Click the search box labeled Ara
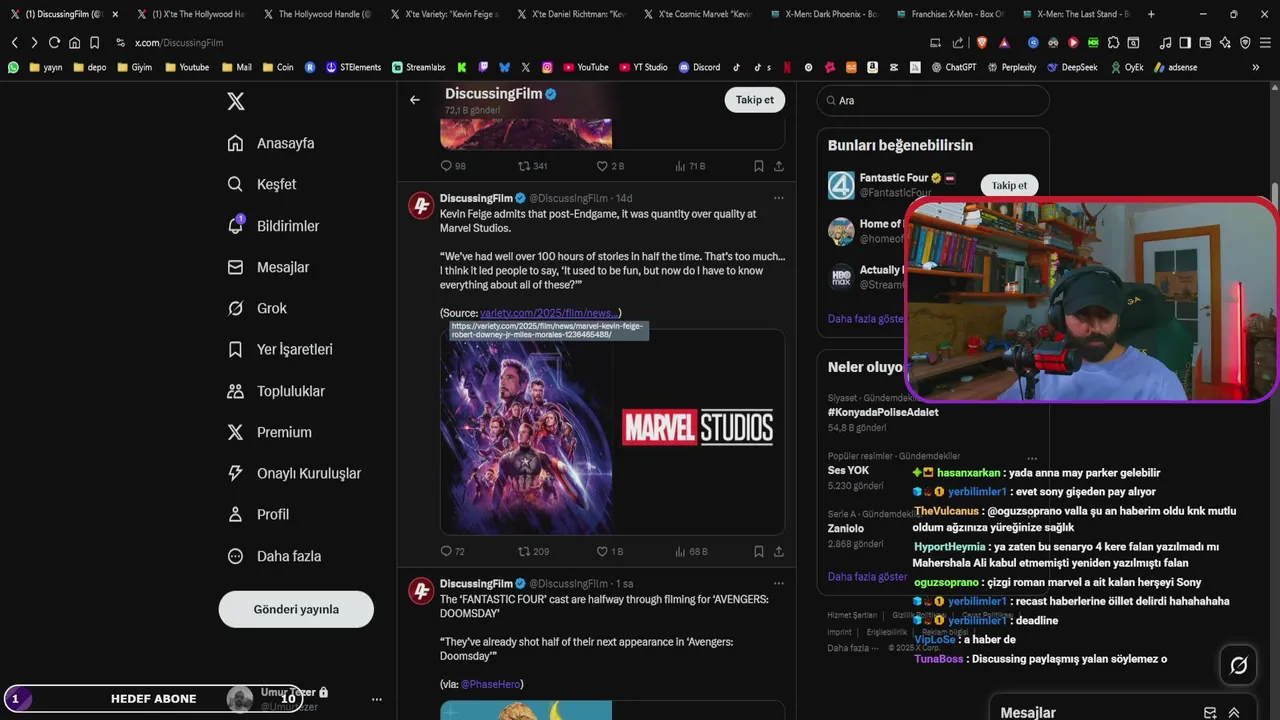This screenshot has width=1280, height=720. (933, 101)
